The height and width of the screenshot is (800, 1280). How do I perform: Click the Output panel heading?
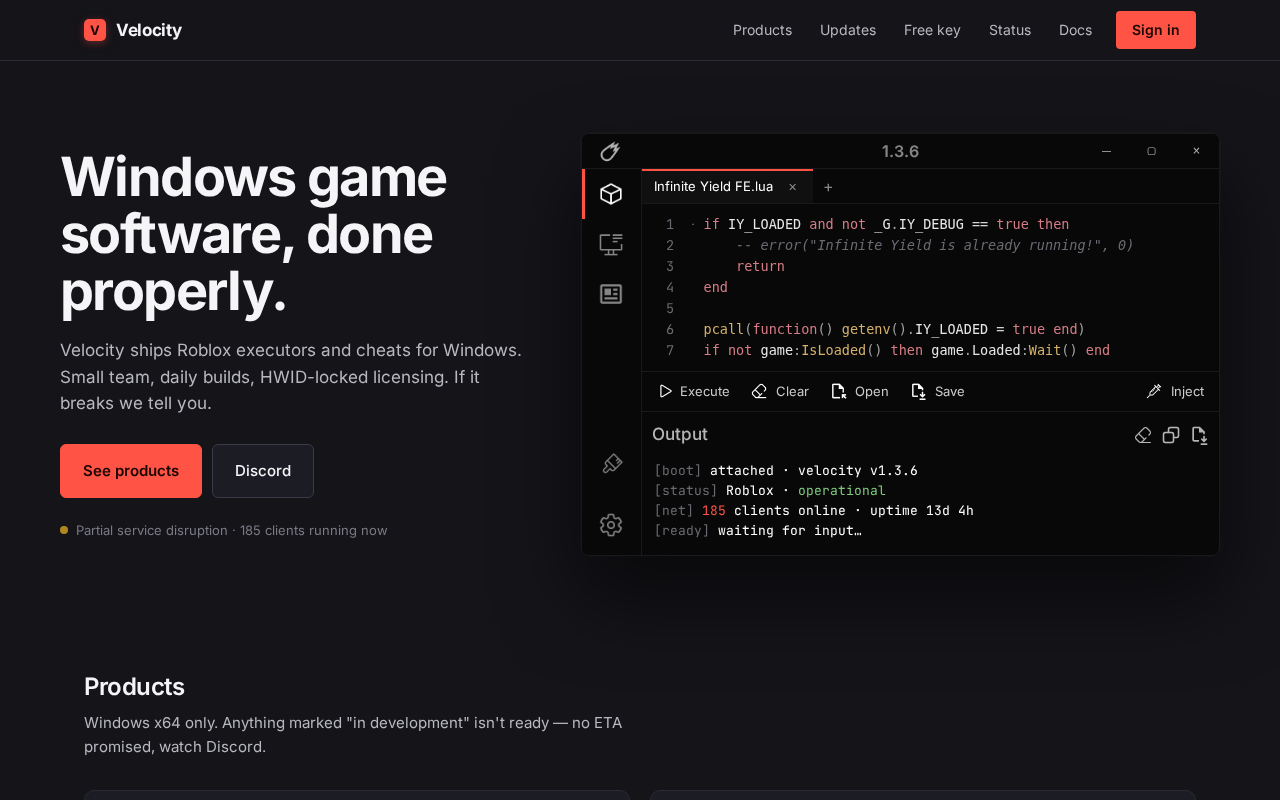point(680,434)
